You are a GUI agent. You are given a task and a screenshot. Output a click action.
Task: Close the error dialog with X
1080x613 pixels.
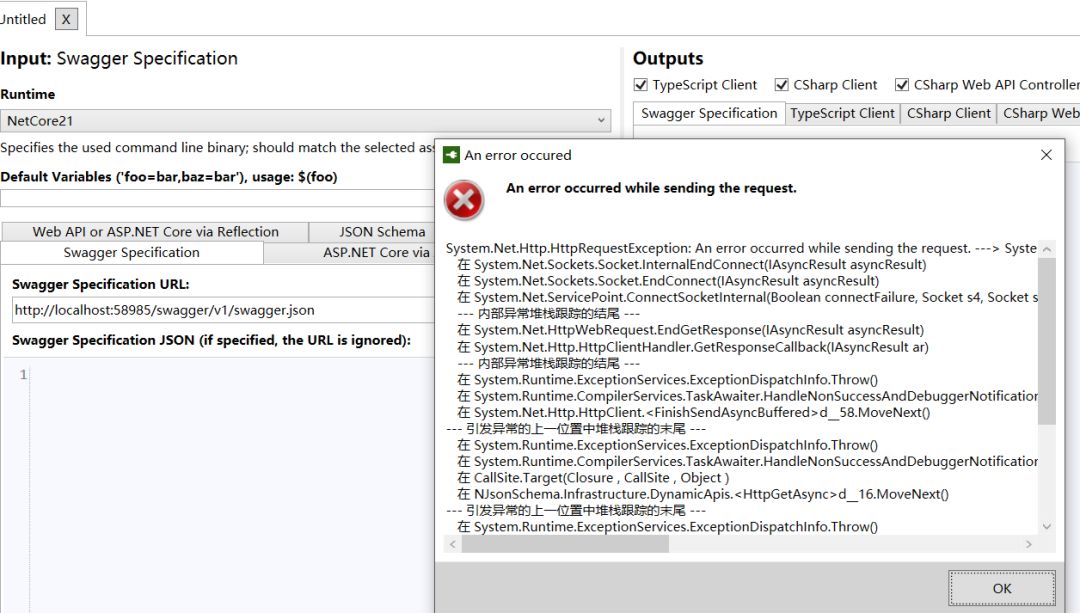tap(1046, 155)
